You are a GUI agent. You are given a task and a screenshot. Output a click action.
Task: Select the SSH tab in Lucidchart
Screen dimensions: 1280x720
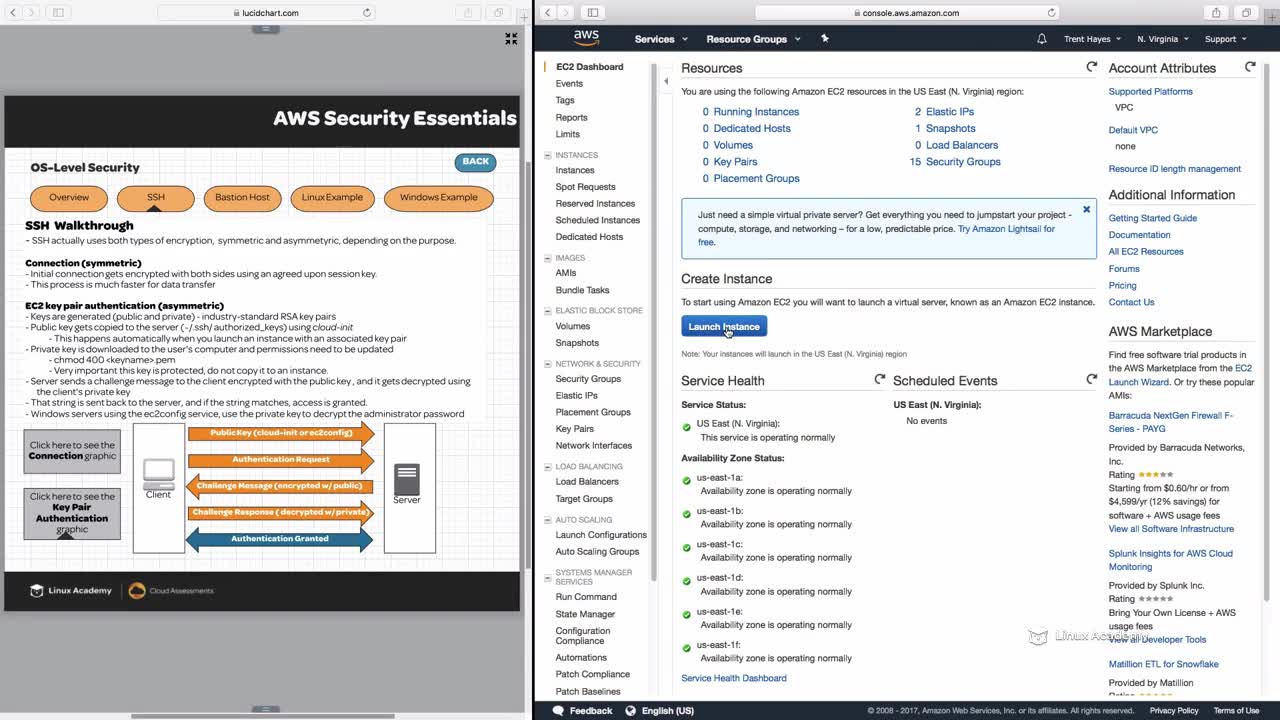pos(156,197)
